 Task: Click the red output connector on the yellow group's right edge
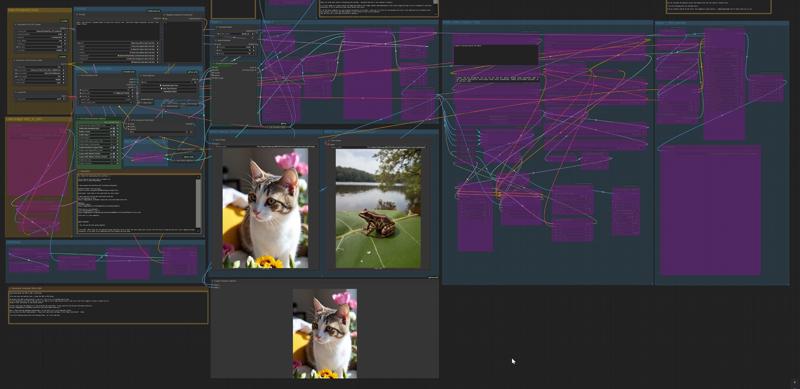[x=71, y=97]
